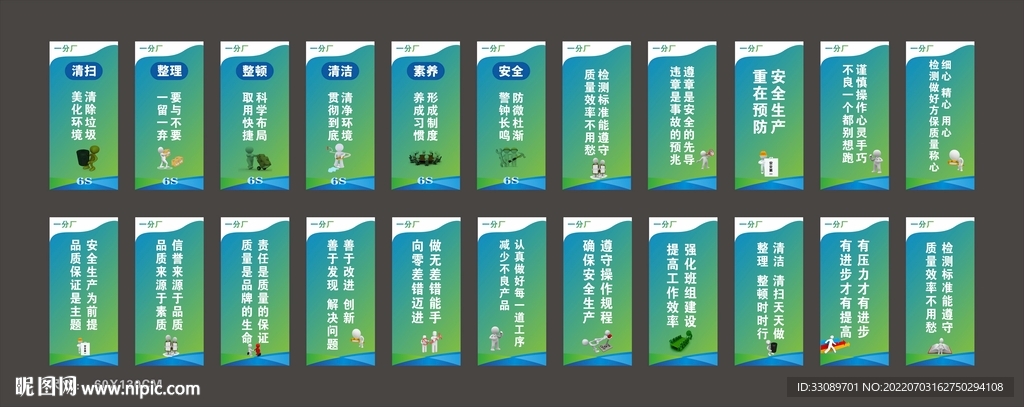This screenshot has height=407, width=1024.
Task: Click the book figure on bottom-row 检测标准能遵守 poster
Action: [x=939, y=347]
